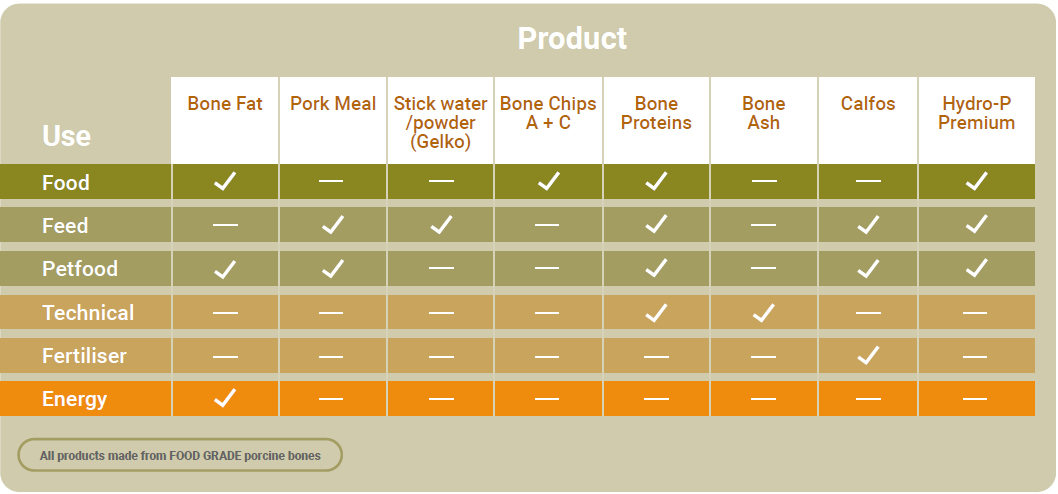
Task: Click the Product title heading
Action: pyautogui.click(x=572, y=38)
